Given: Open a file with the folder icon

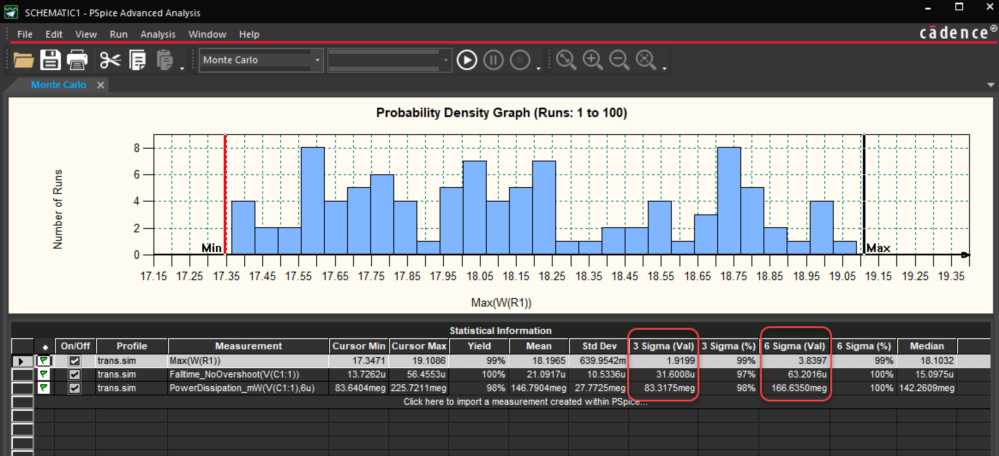Looking at the screenshot, I should [x=24, y=60].
